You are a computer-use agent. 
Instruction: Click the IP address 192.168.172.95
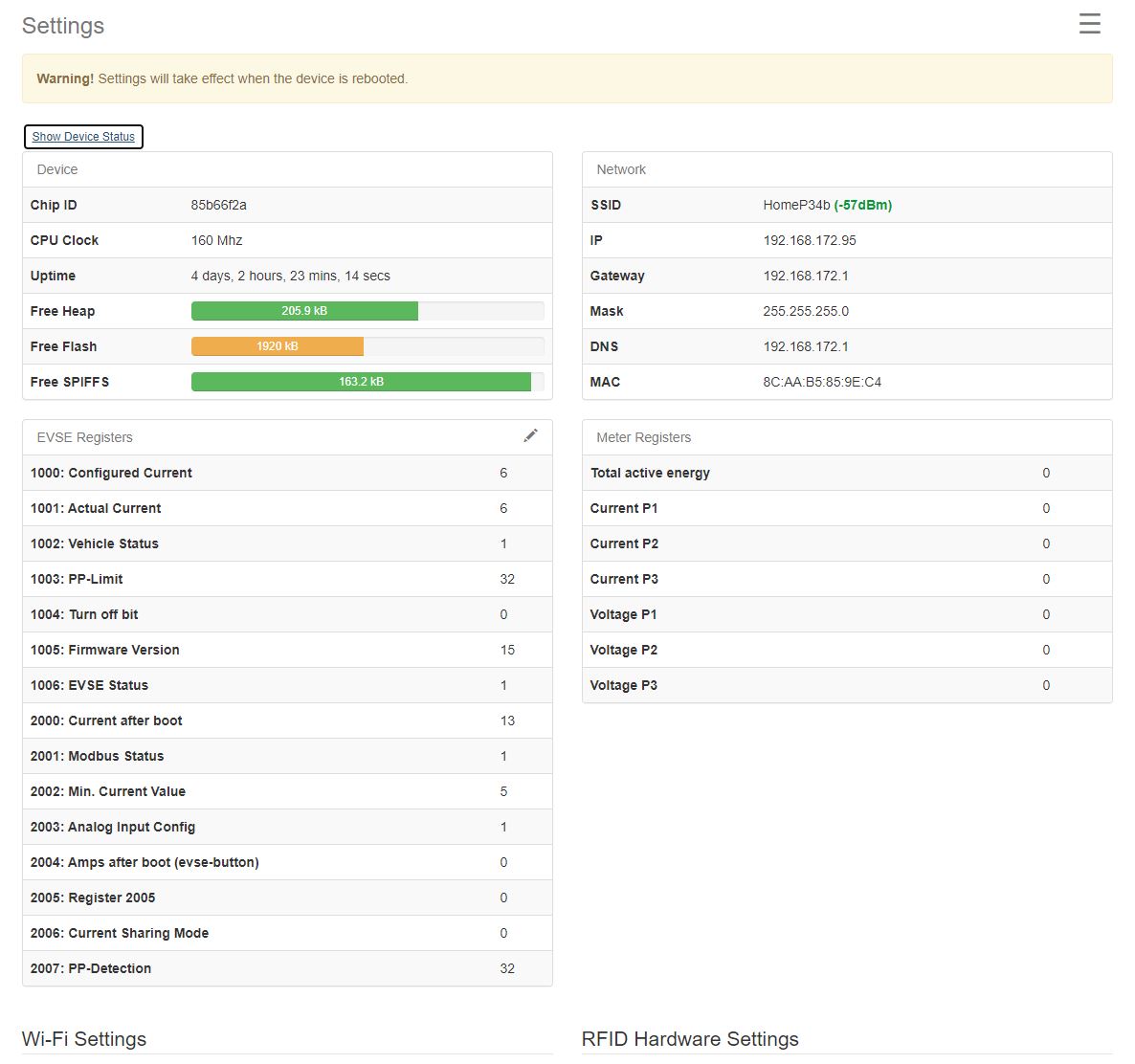point(809,240)
